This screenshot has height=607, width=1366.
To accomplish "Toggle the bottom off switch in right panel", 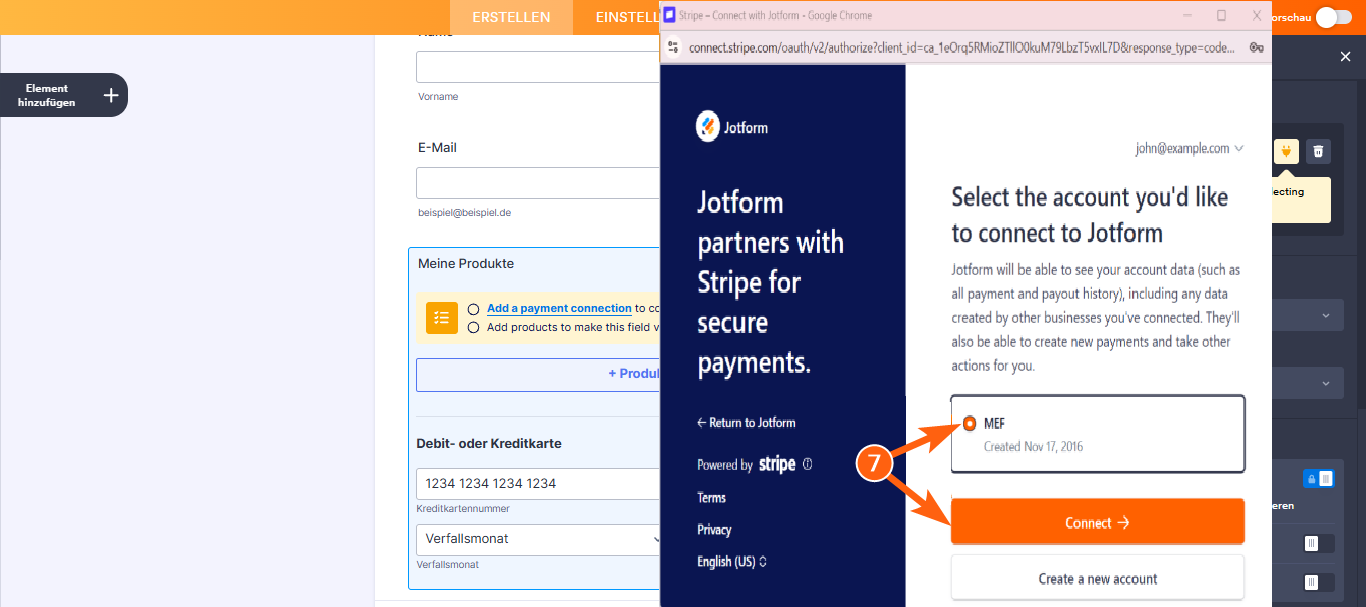I will 1318,582.
